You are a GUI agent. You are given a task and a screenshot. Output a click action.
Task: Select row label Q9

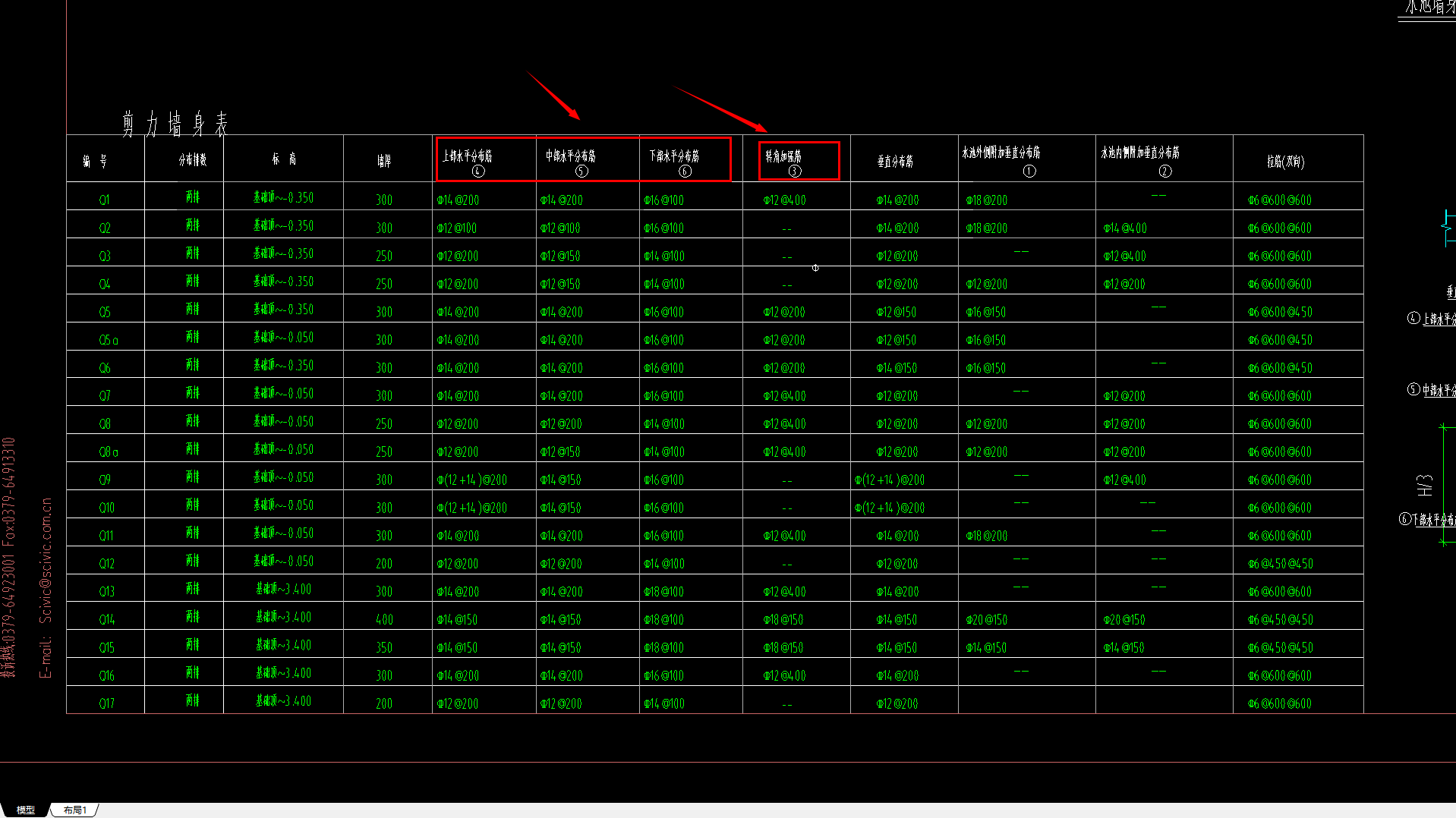pyautogui.click(x=105, y=480)
